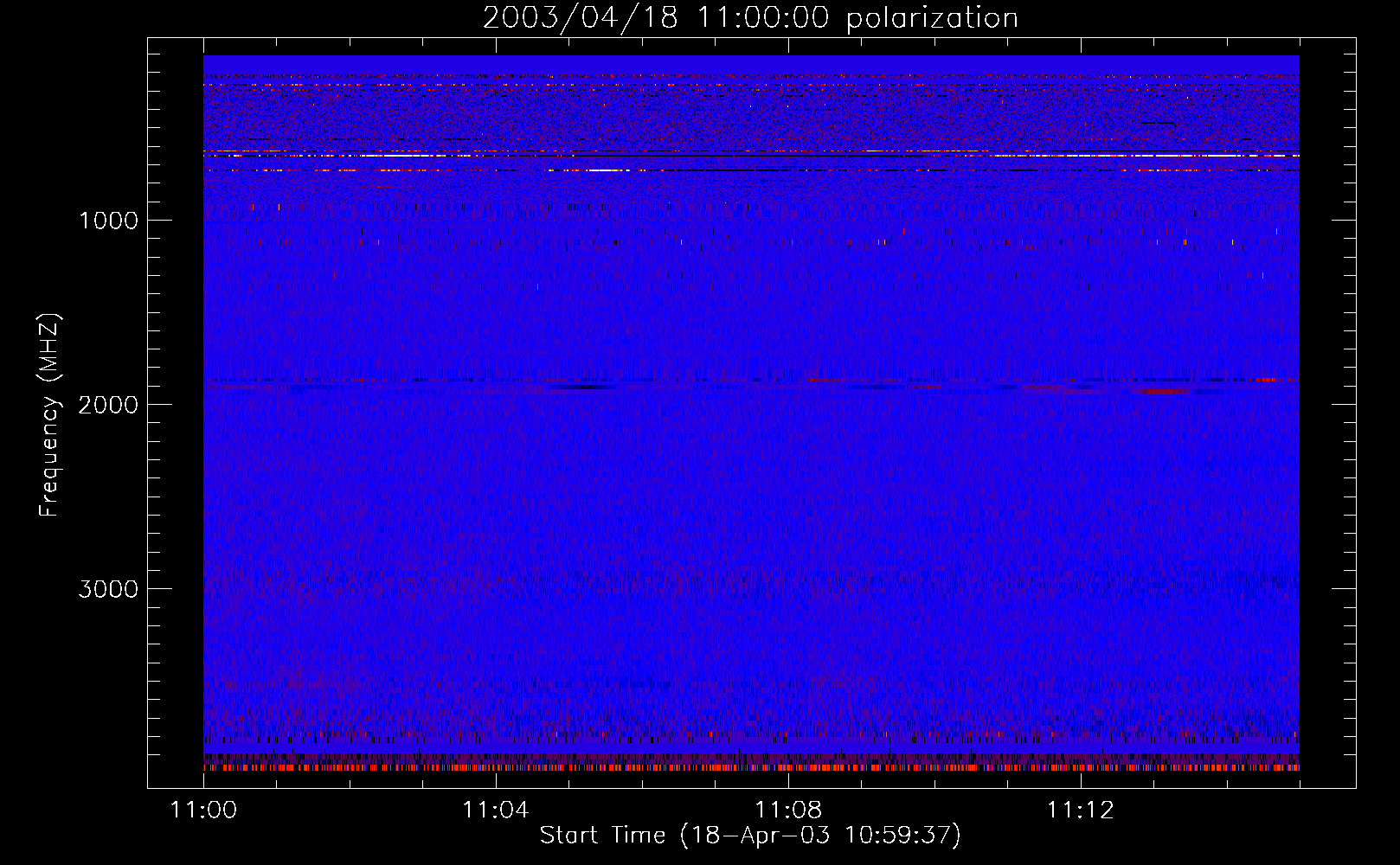Image resolution: width=1400 pixels, height=865 pixels.
Task: Click the plot title '2003/04/18 11:00:00 polarization'
Action: (750, 18)
